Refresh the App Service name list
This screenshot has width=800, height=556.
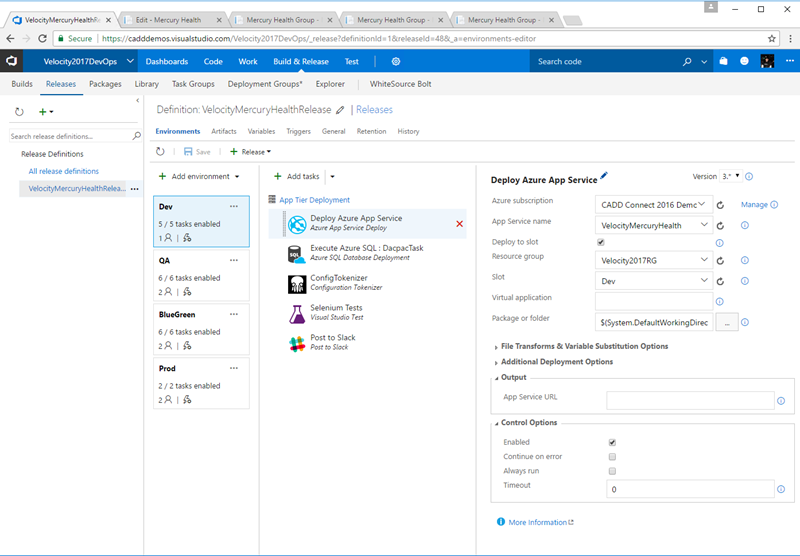tap(720, 225)
